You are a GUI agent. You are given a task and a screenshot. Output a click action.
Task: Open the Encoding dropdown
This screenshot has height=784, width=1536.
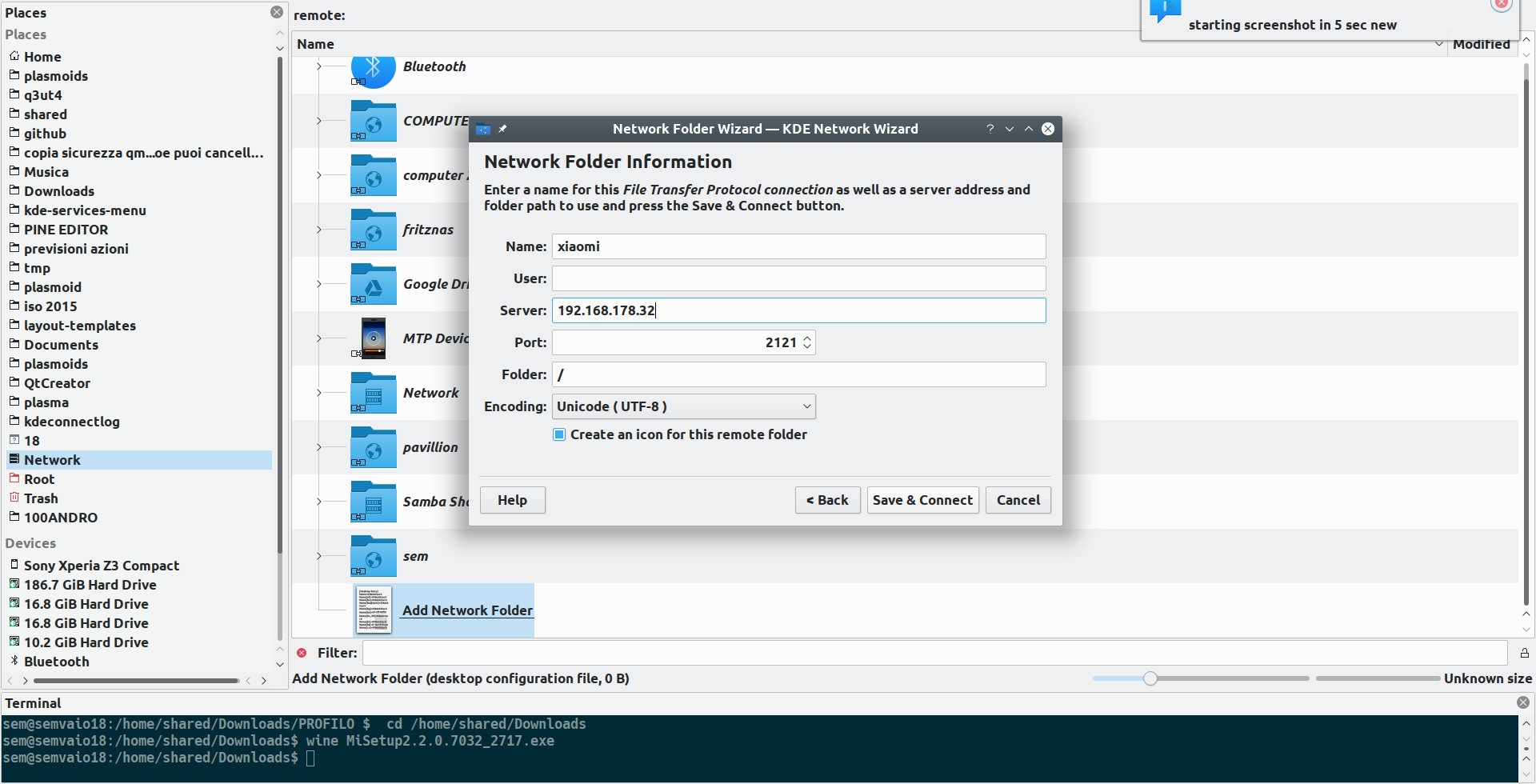pyautogui.click(x=684, y=406)
